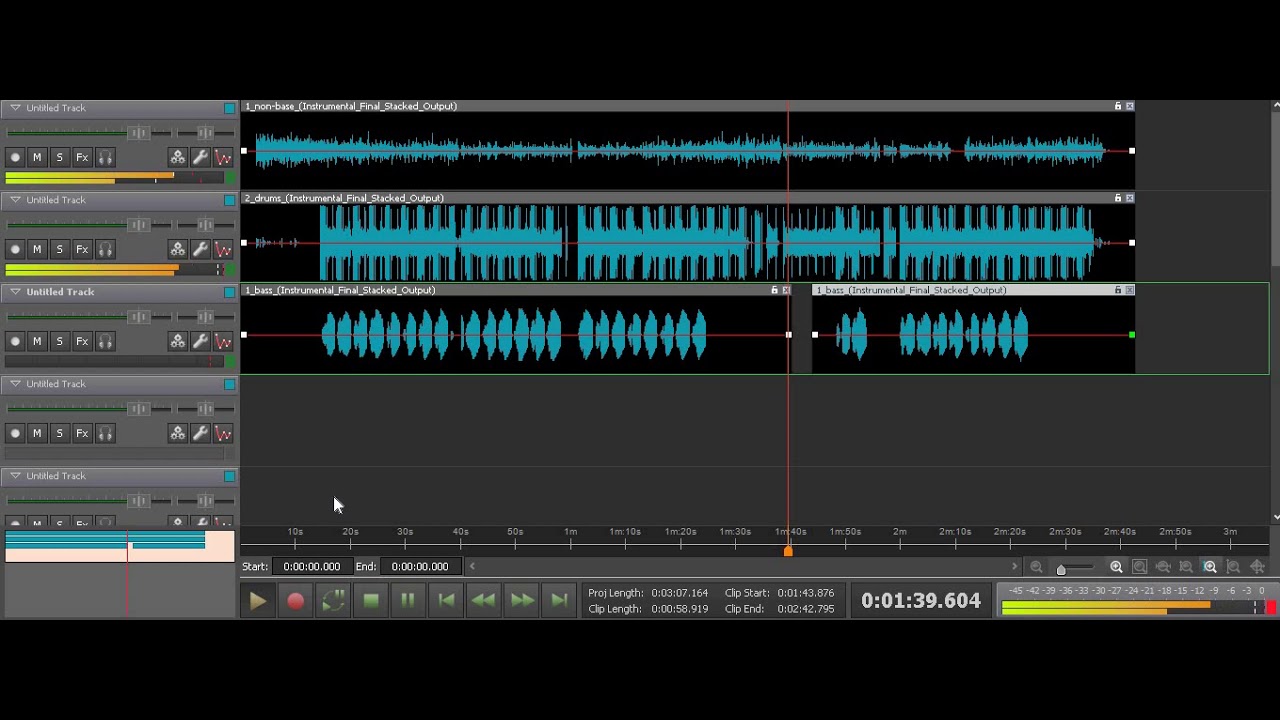
Task: Close the 1_non-base clip with its X
Action: (1130, 106)
